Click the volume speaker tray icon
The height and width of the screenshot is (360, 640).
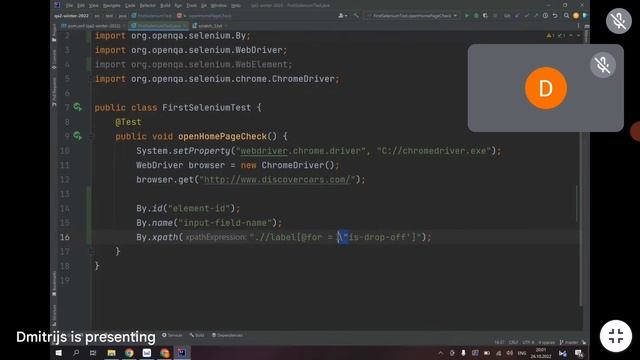510,353
